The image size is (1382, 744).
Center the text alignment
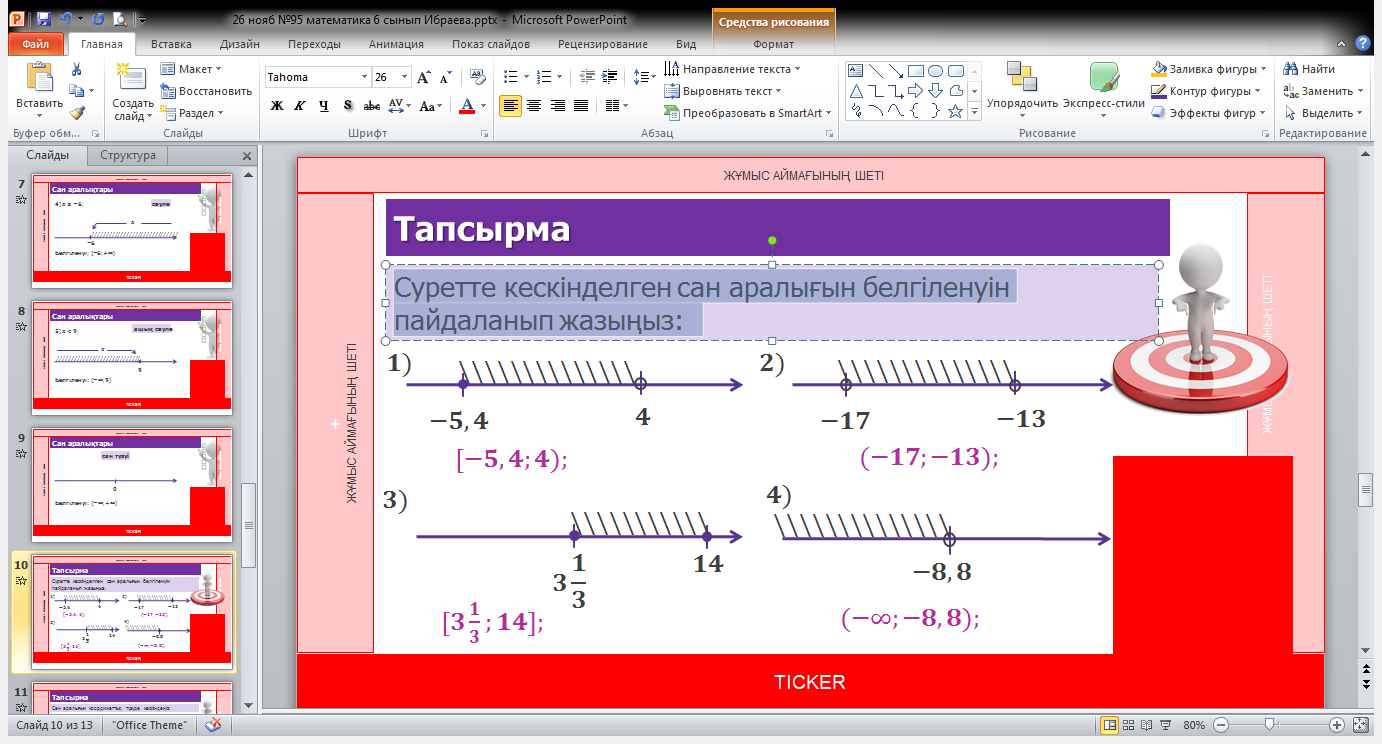[534, 106]
